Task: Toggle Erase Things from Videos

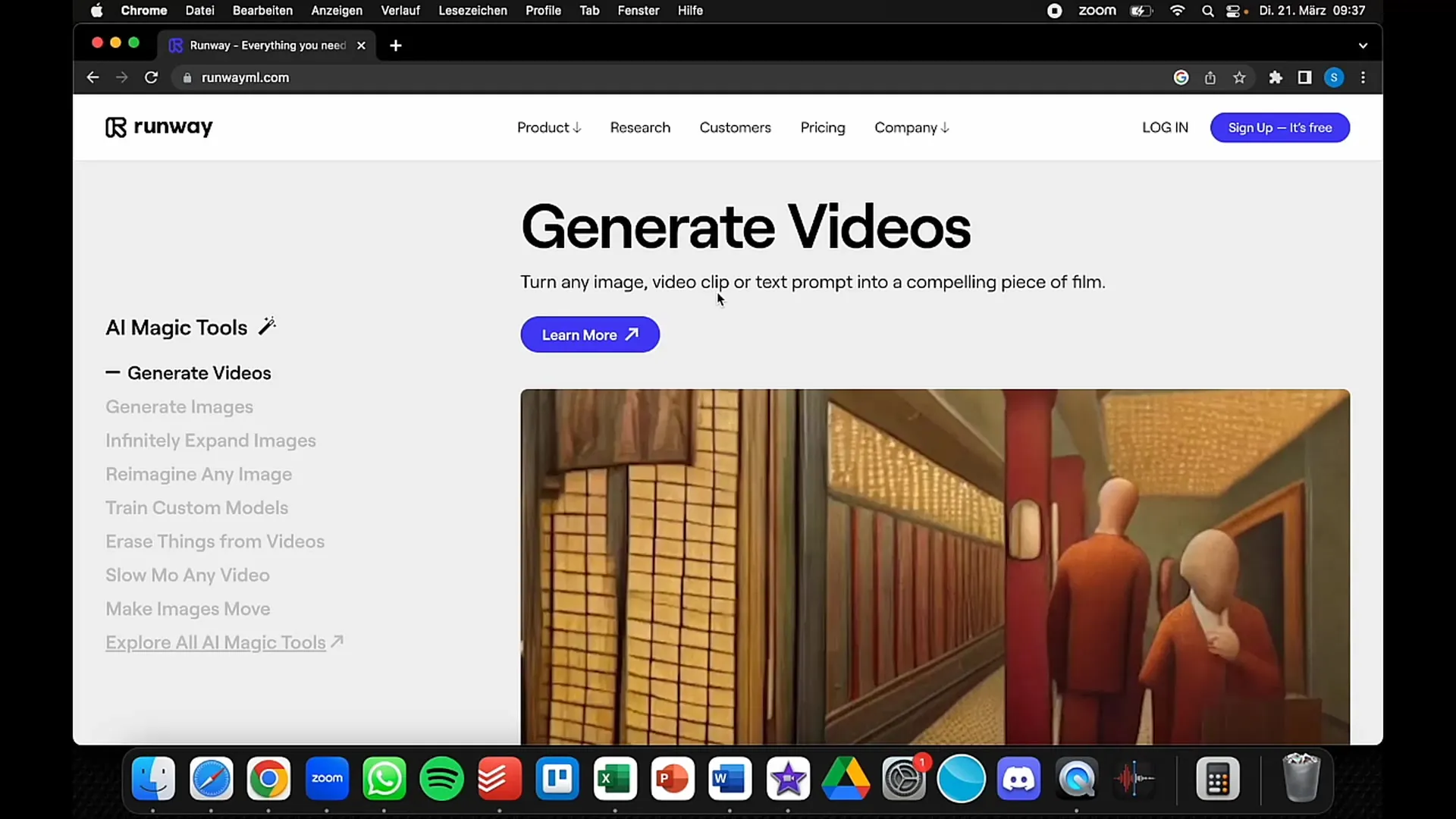Action: pyautogui.click(x=215, y=541)
